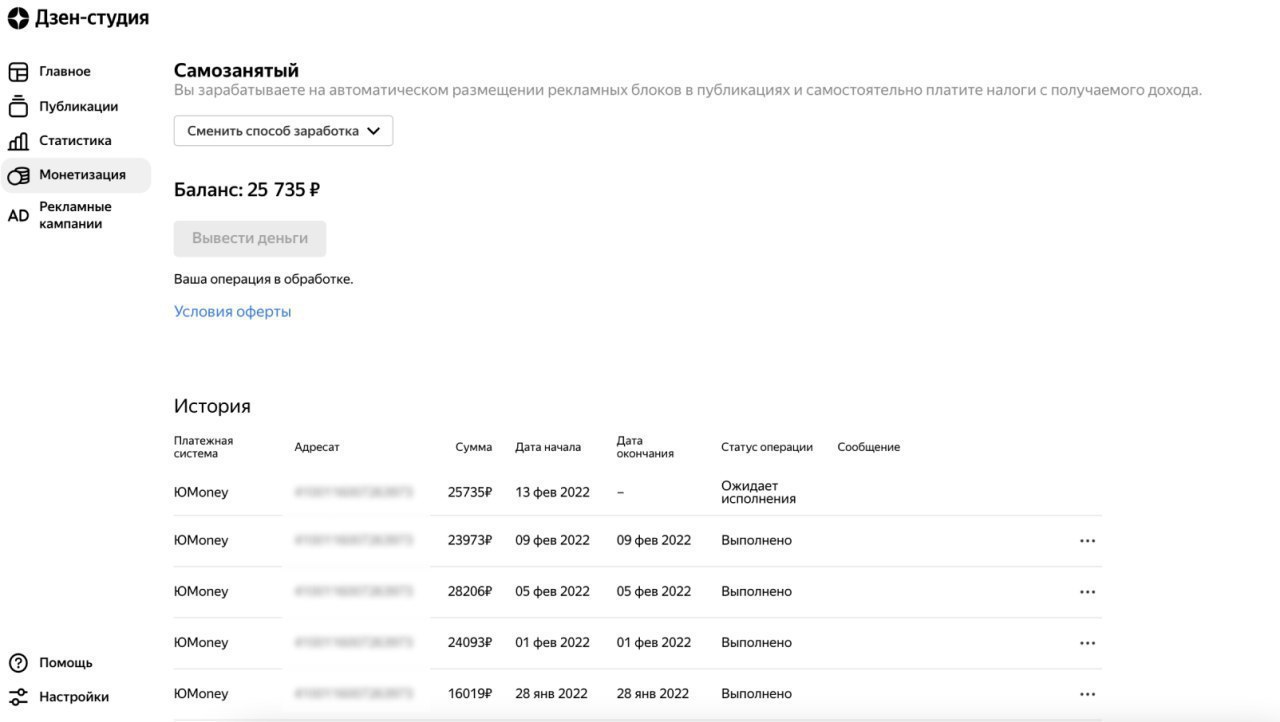Open the AD Рекламные кампании icon
The image size is (1280, 722).
[18, 215]
